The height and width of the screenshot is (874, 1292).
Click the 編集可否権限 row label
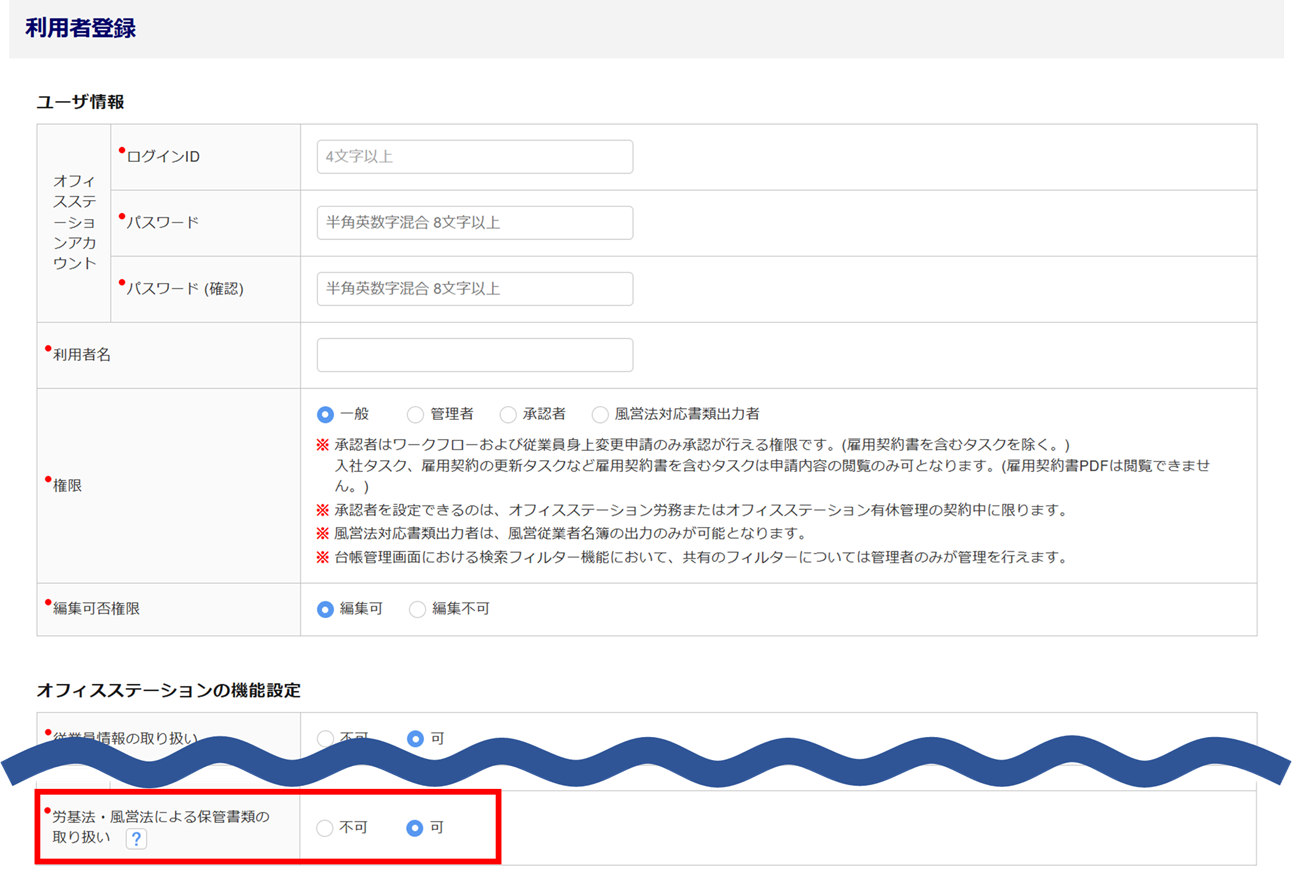(96, 609)
